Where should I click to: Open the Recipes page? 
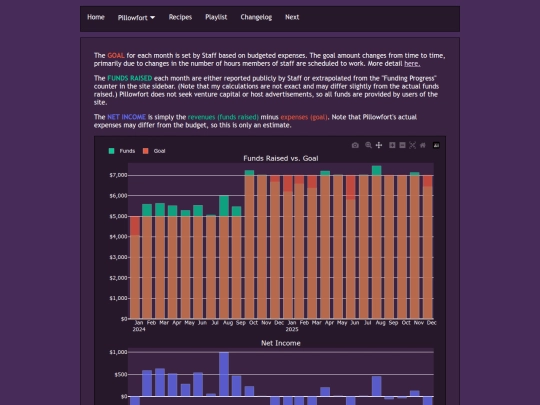[x=180, y=17]
